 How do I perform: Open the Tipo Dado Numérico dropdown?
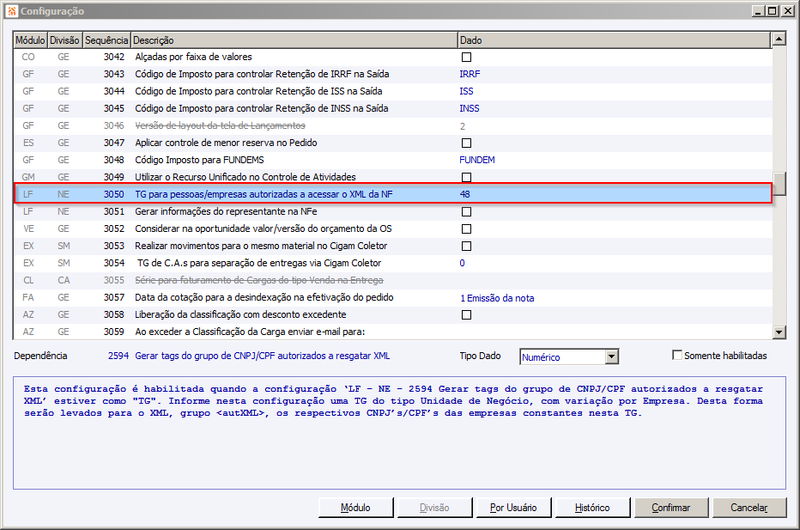pyautogui.click(x=612, y=357)
